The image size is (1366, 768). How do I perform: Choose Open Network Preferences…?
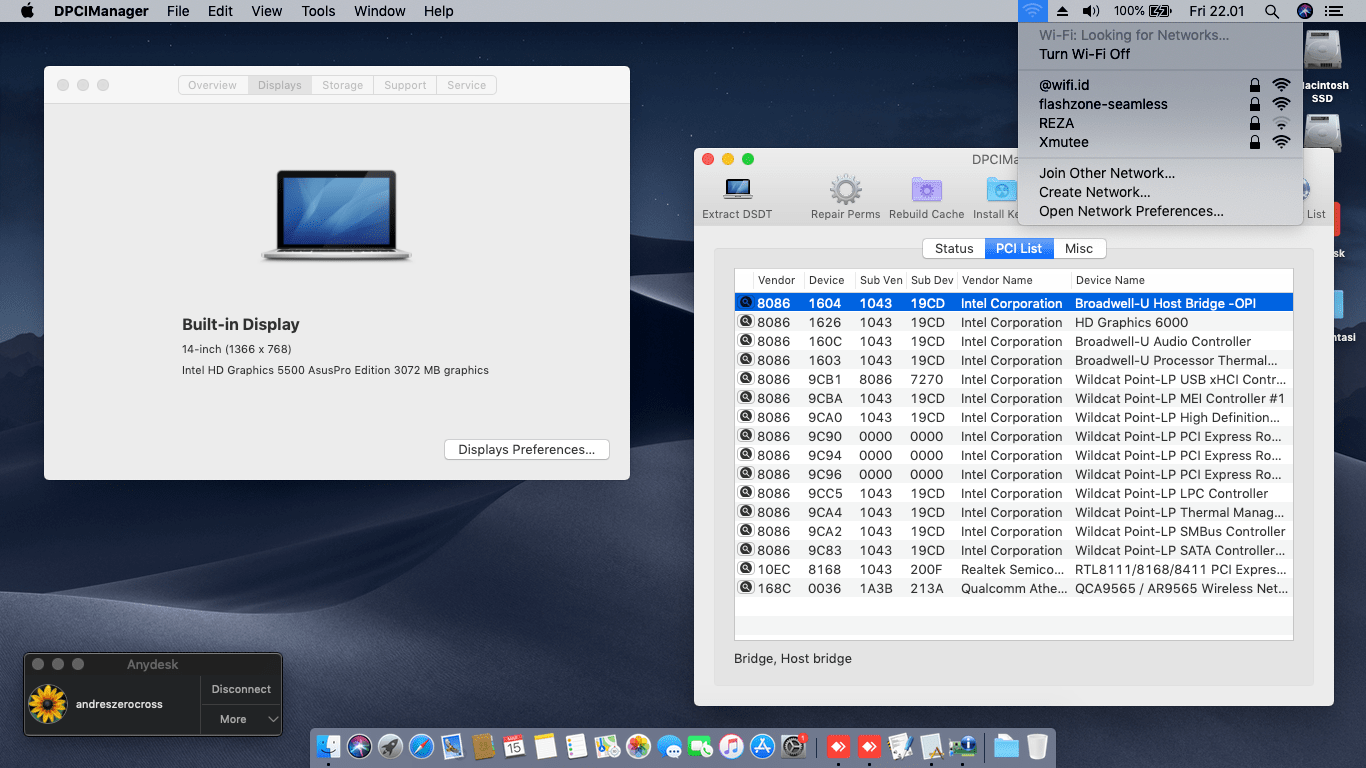[x=1160, y=211]
